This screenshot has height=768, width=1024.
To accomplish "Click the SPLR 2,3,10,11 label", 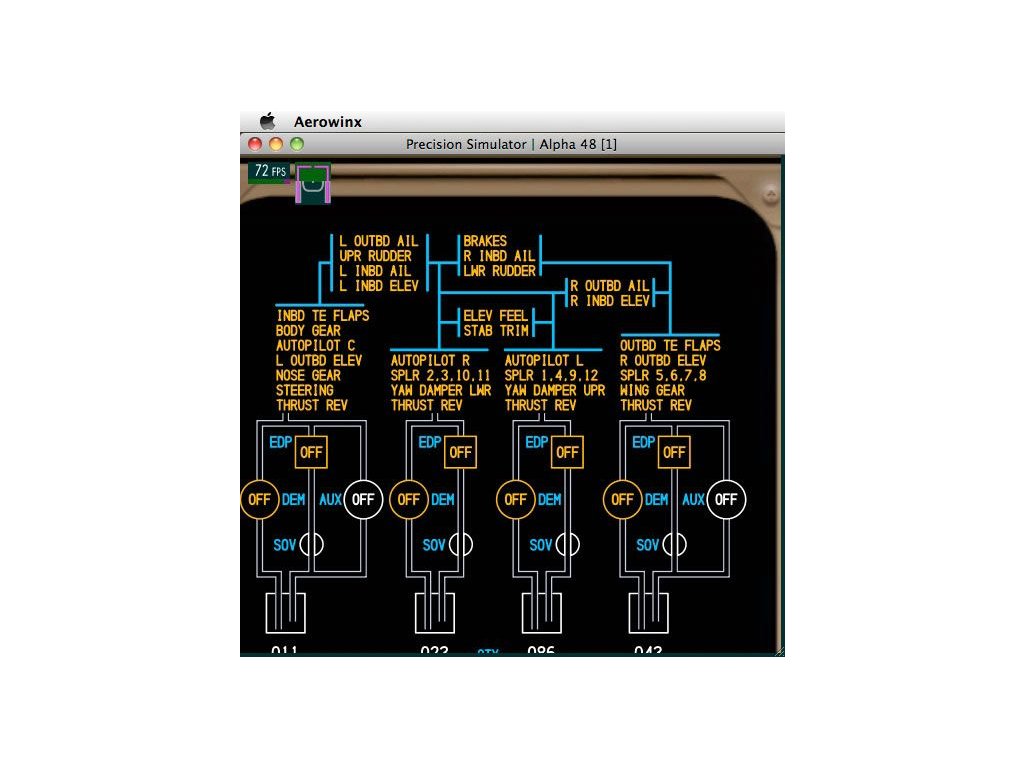I will (x=440, y=376).
